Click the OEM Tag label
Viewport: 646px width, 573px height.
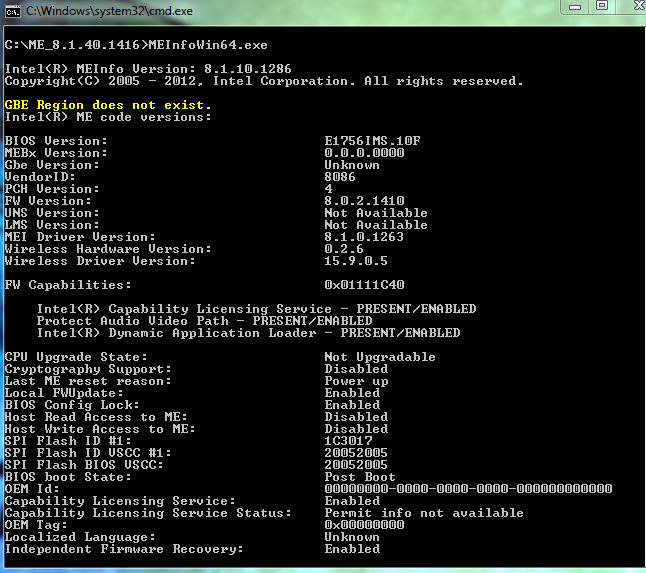(36, 525)
